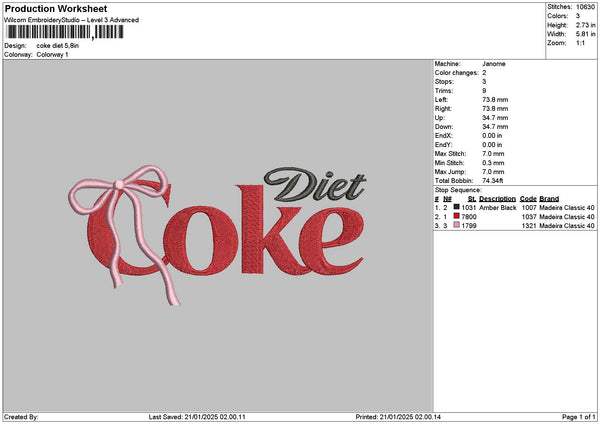Image resolution: width=600 pixels, height=424 pixels.
Task: Click the 'Colors:' label in the header
Action: pos(558,16)
